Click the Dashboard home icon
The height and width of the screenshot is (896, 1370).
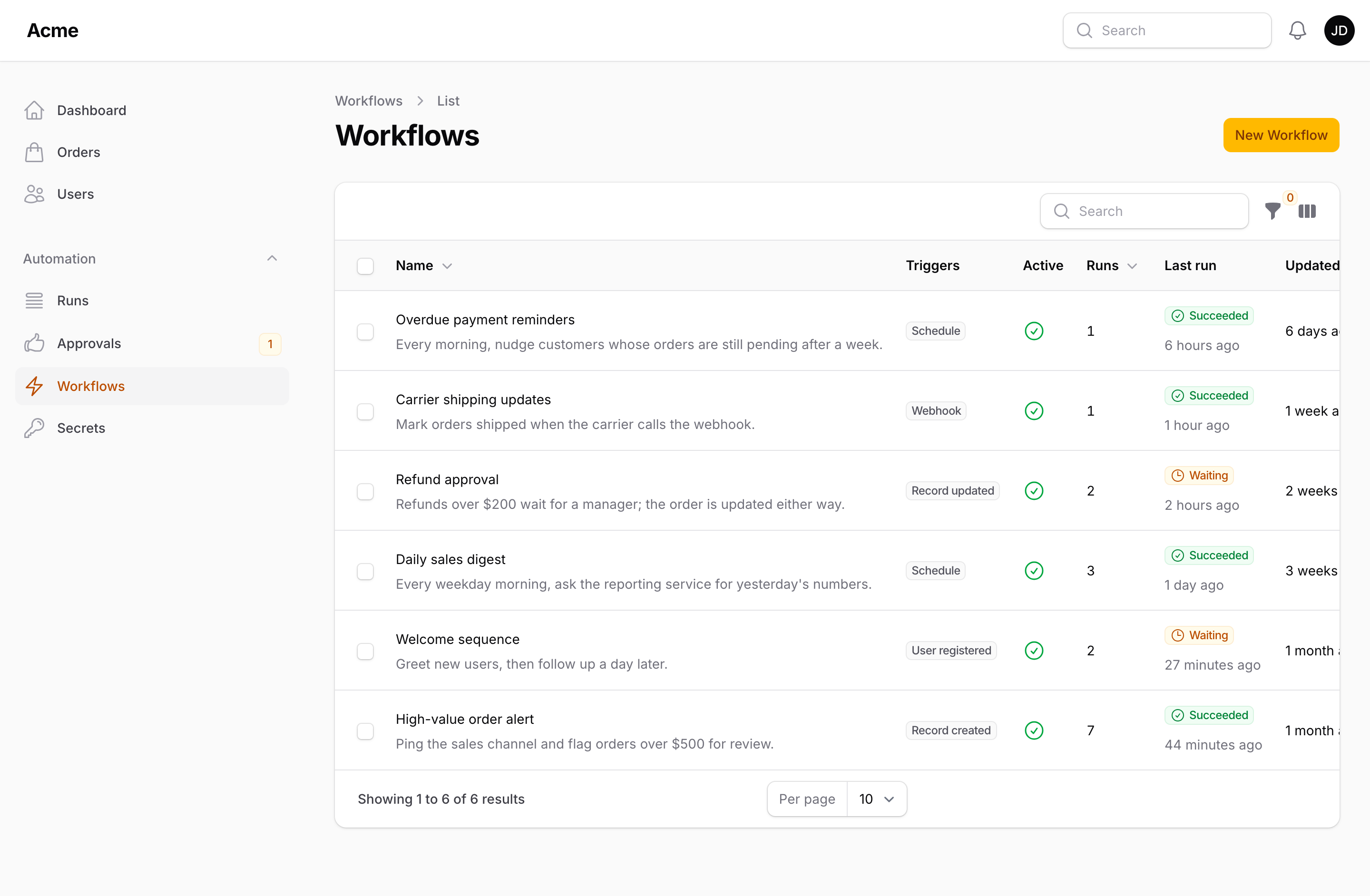click(x=34, y=110)
